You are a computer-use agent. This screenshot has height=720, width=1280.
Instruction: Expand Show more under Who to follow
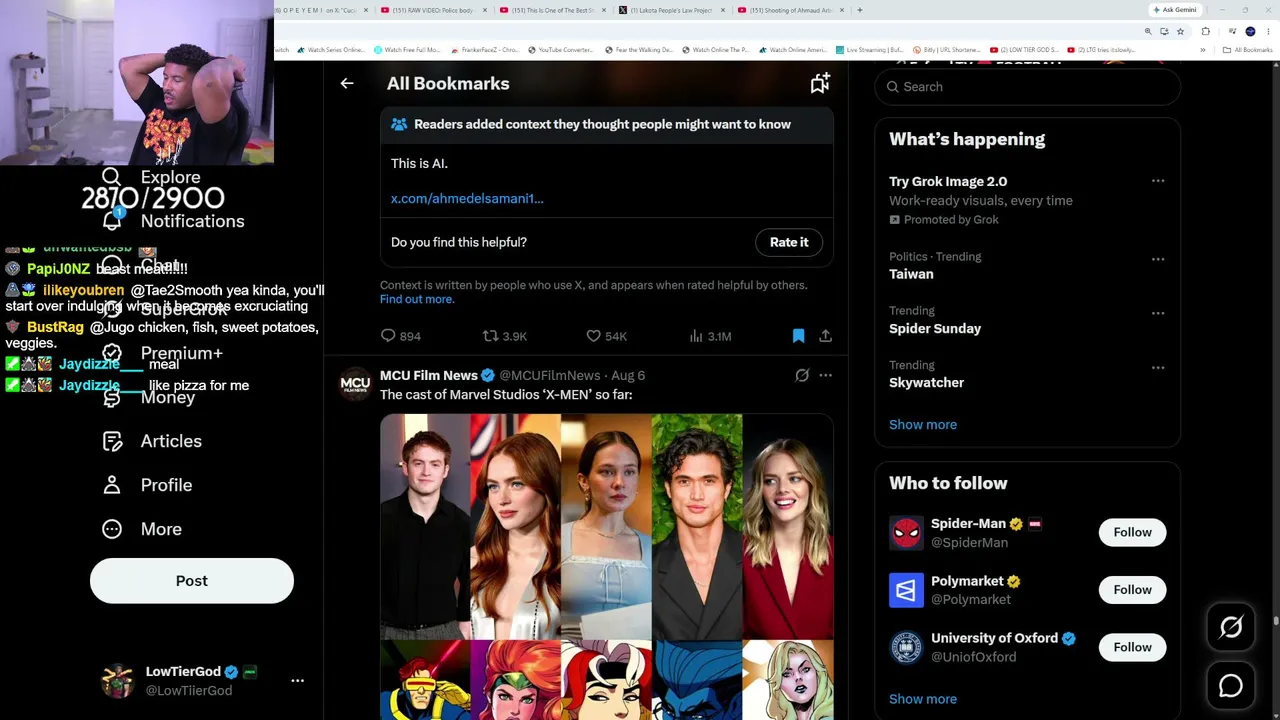923,699
